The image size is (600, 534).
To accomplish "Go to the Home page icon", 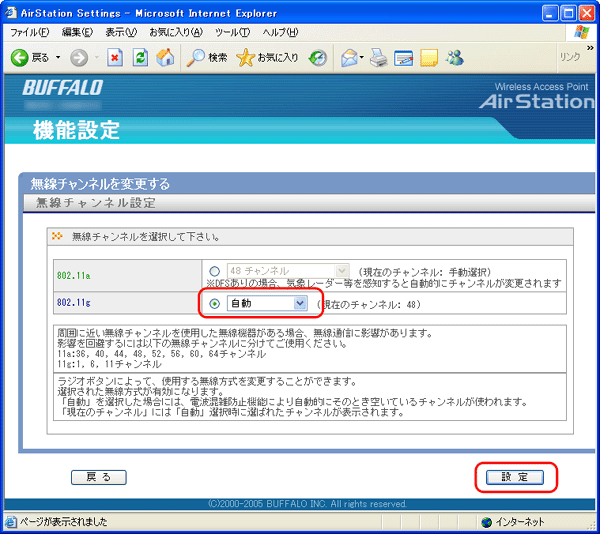I will coord(166,58).
